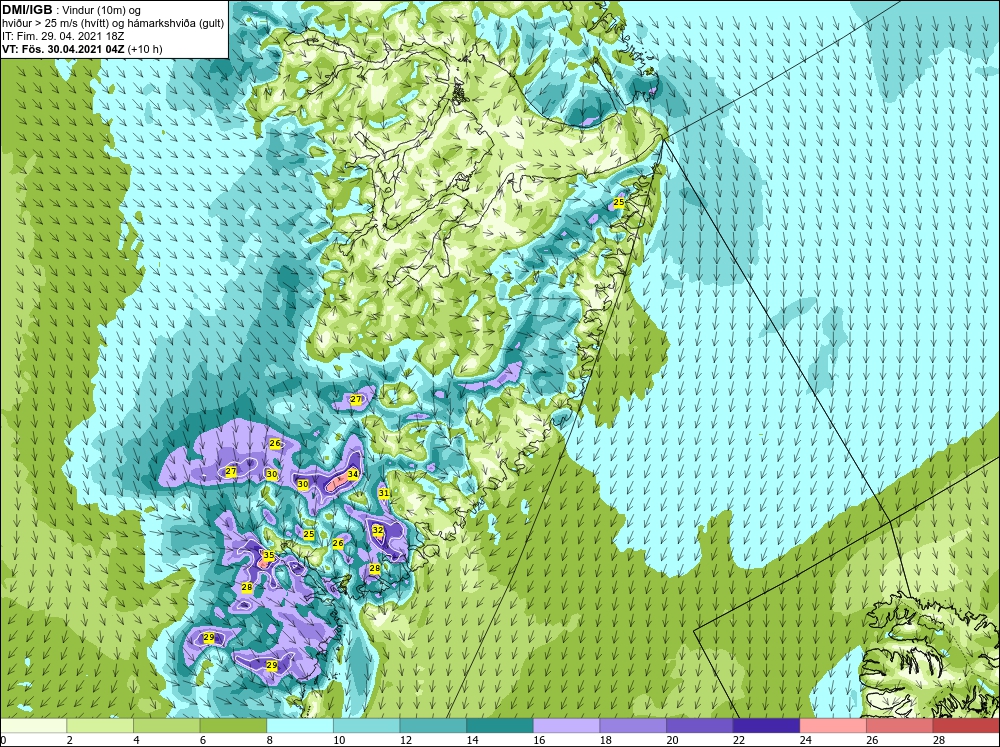Click the "DMI/IGB" title text
Image resolution: width=1000 pixels, height=747 pixels.
tap(27, 10)
